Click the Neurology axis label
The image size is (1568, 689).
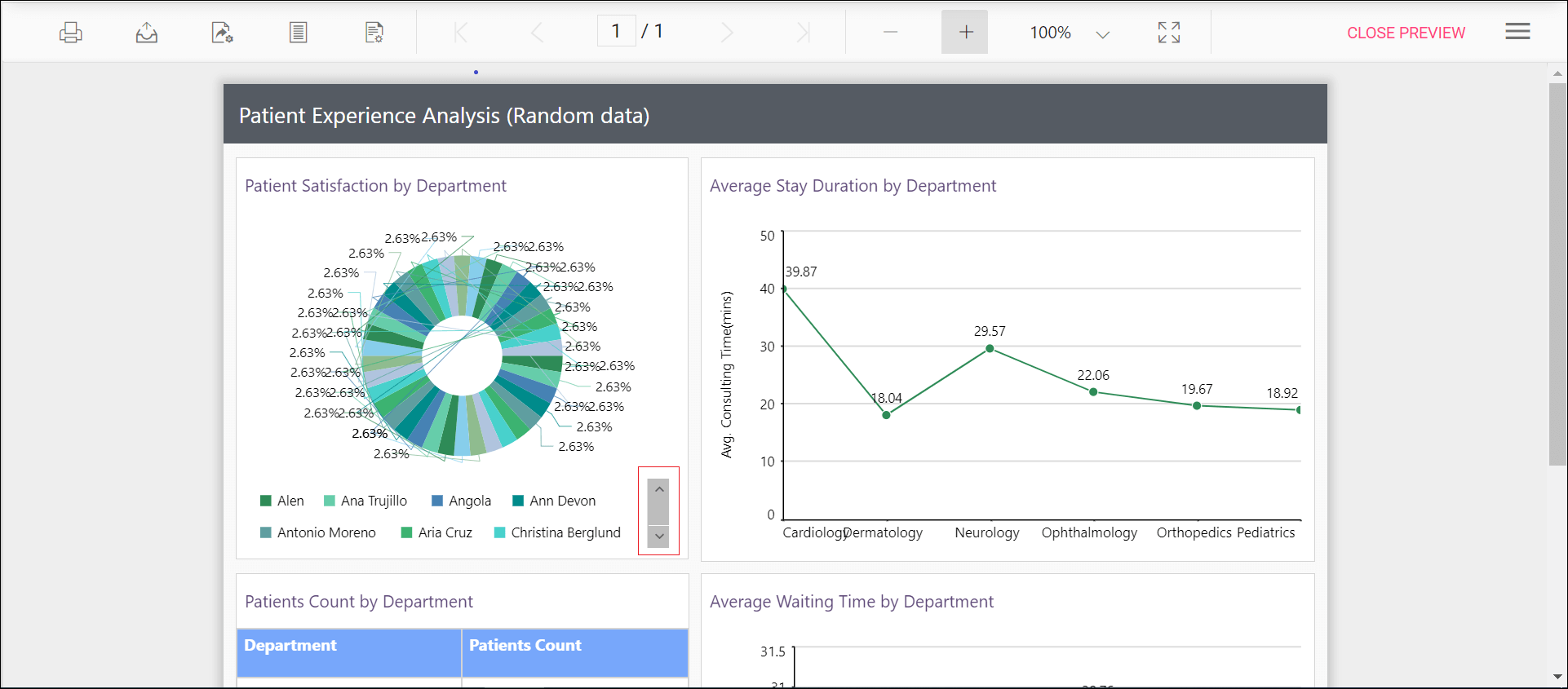[x=987, y=532]
